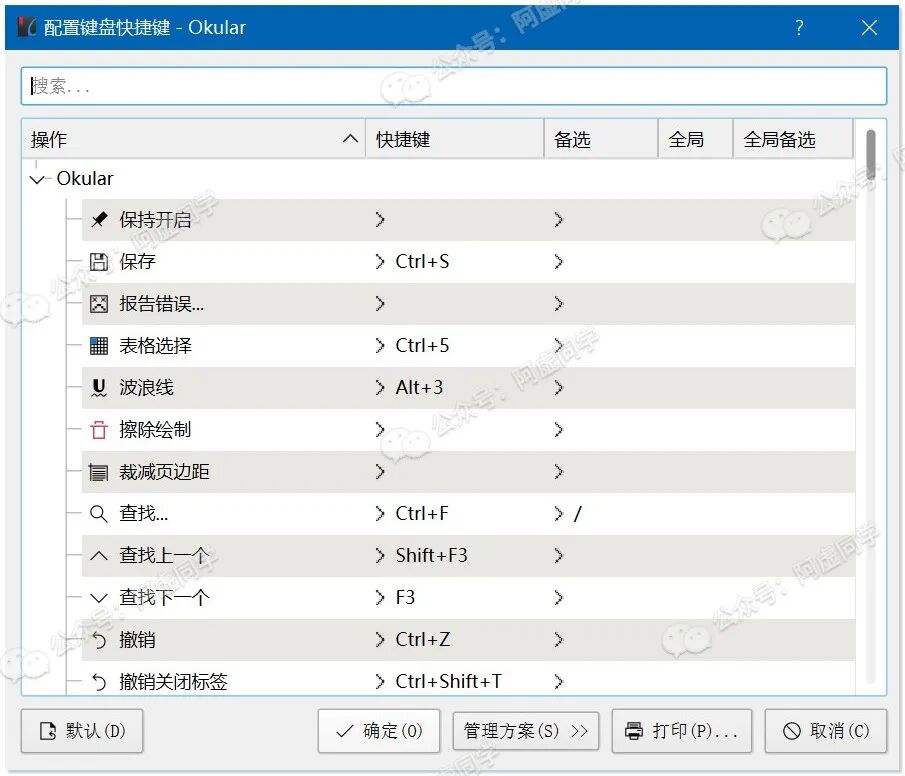Select the 保持开启 row
Screen dimensions: 905x776
pos(468,219)
